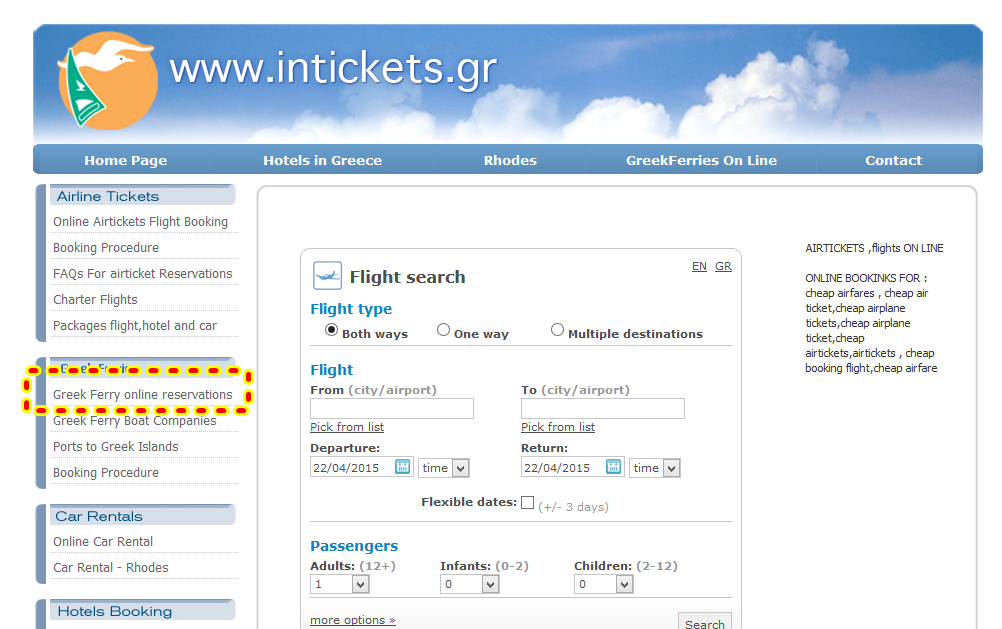Open the Children count dropdown

click(x=604, y=584)
